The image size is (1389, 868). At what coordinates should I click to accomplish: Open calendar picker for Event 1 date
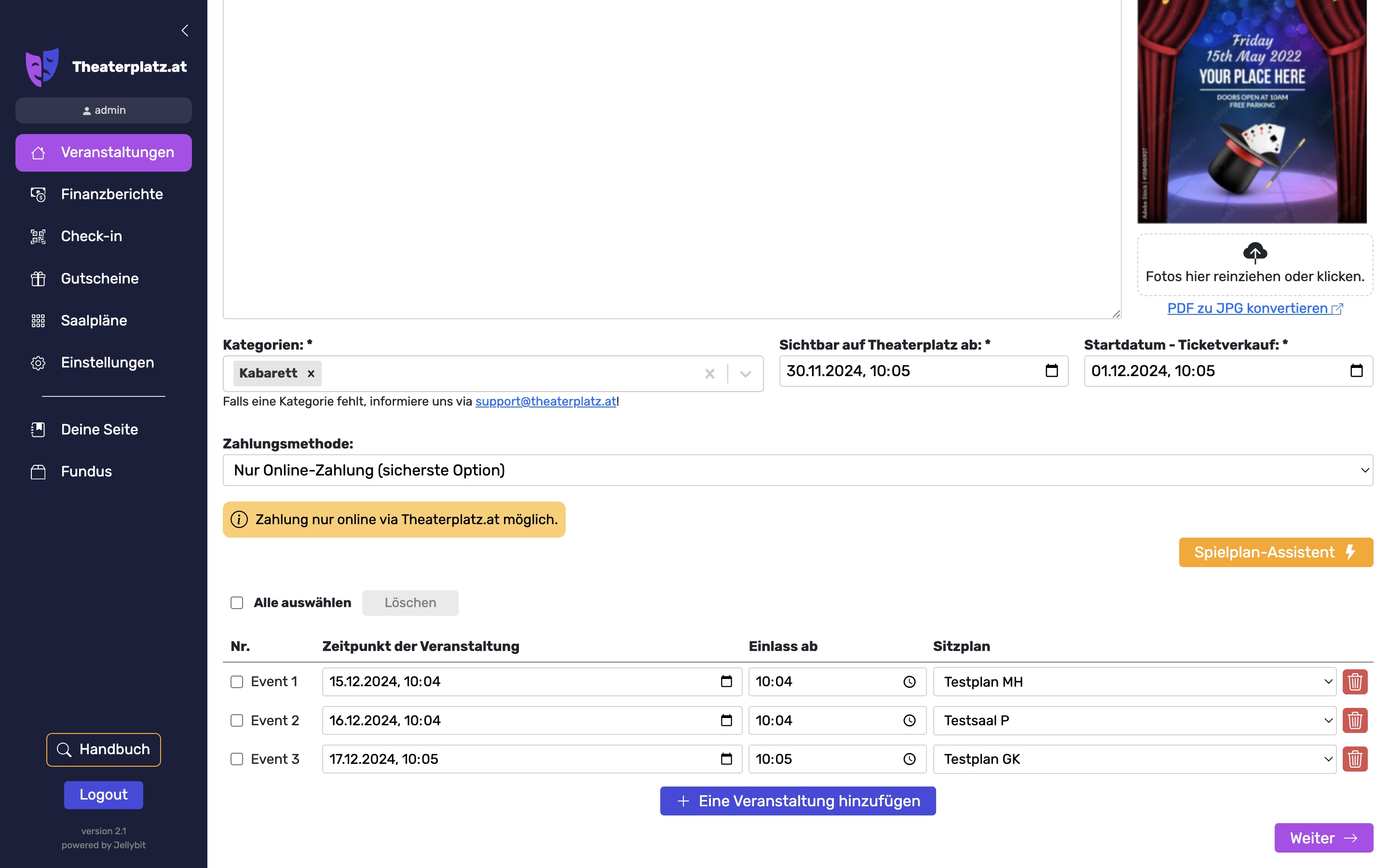click(726, 681)
